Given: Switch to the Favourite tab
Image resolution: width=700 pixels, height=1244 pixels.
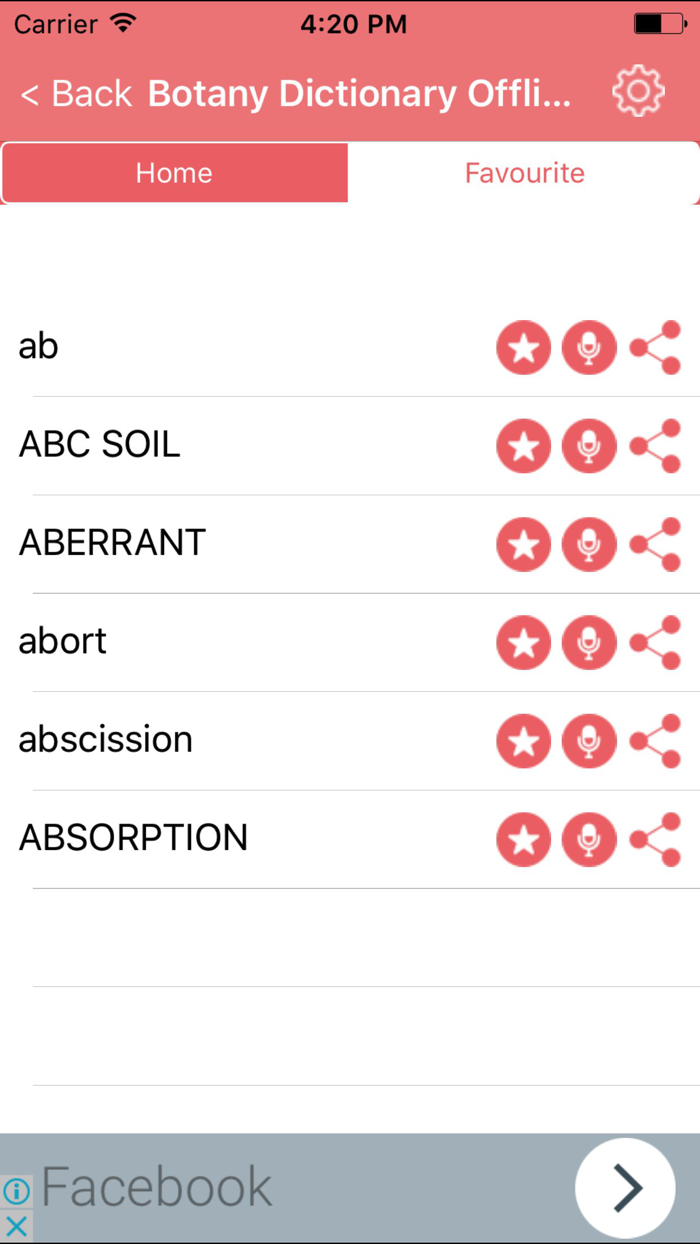Looking at the screenshot, I should click(x=524, y=172).
